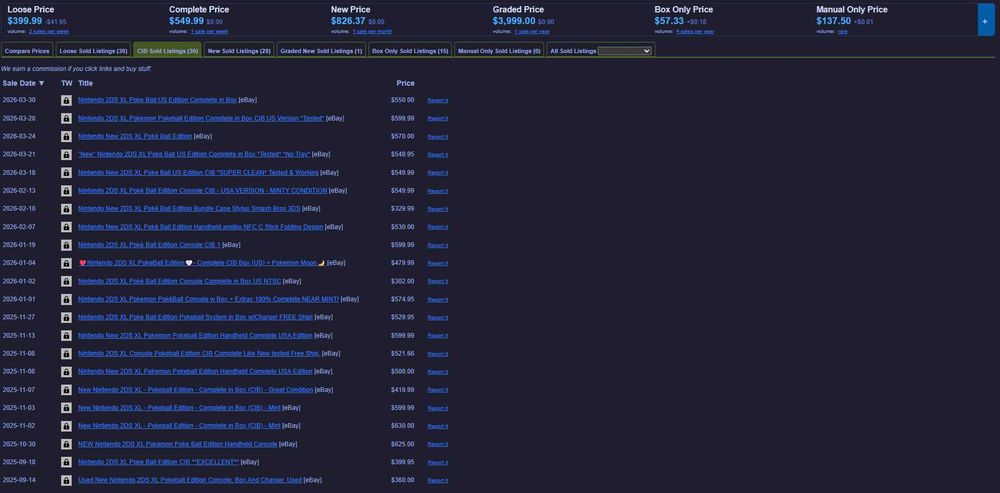Click the lock icon in the 2026-03-18 row
This screenshot has height=493, width=1000.
(x=66, y=173)
